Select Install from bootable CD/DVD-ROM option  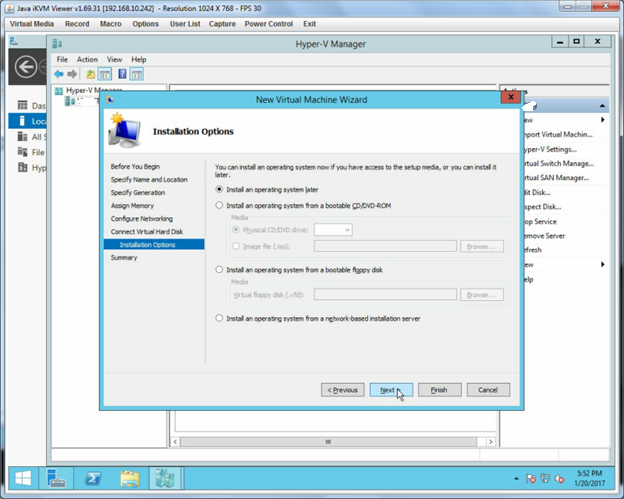coord(219,205)
